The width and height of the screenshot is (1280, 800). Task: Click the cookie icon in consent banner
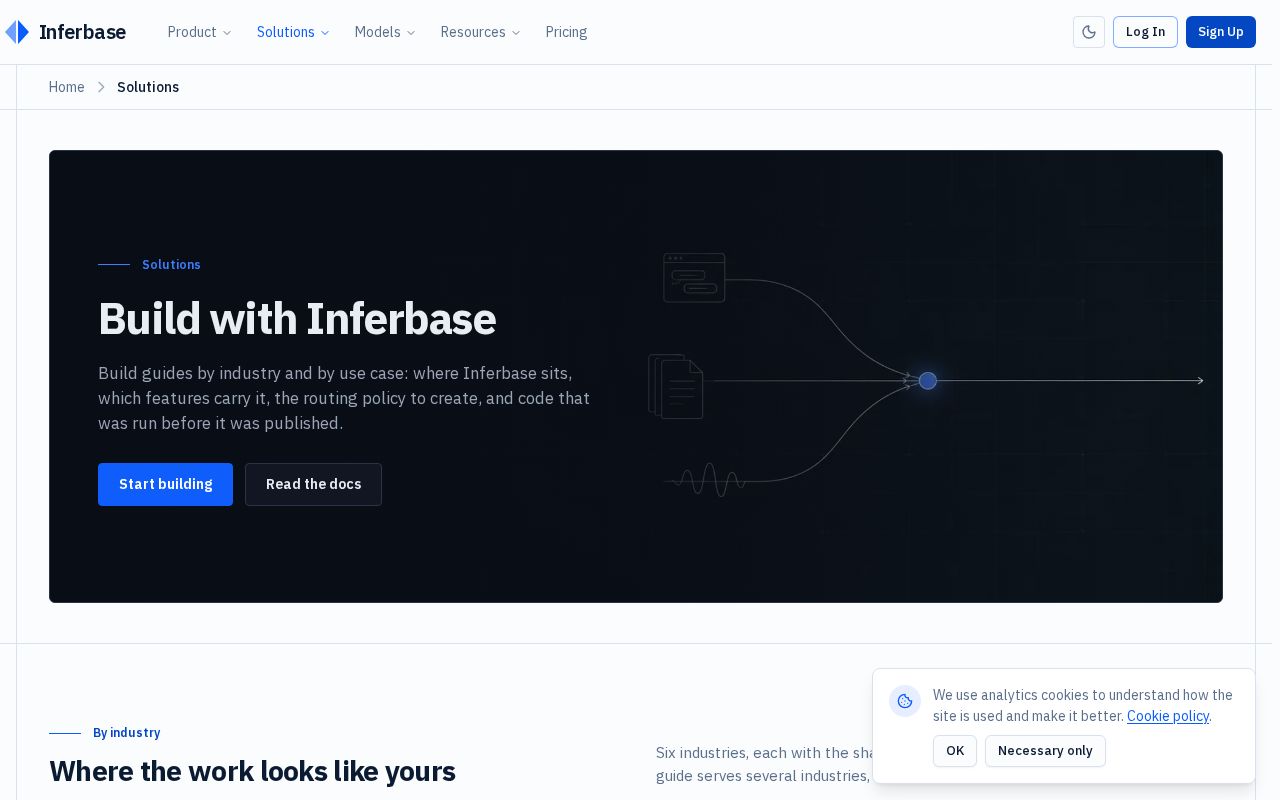coord(905,701)
